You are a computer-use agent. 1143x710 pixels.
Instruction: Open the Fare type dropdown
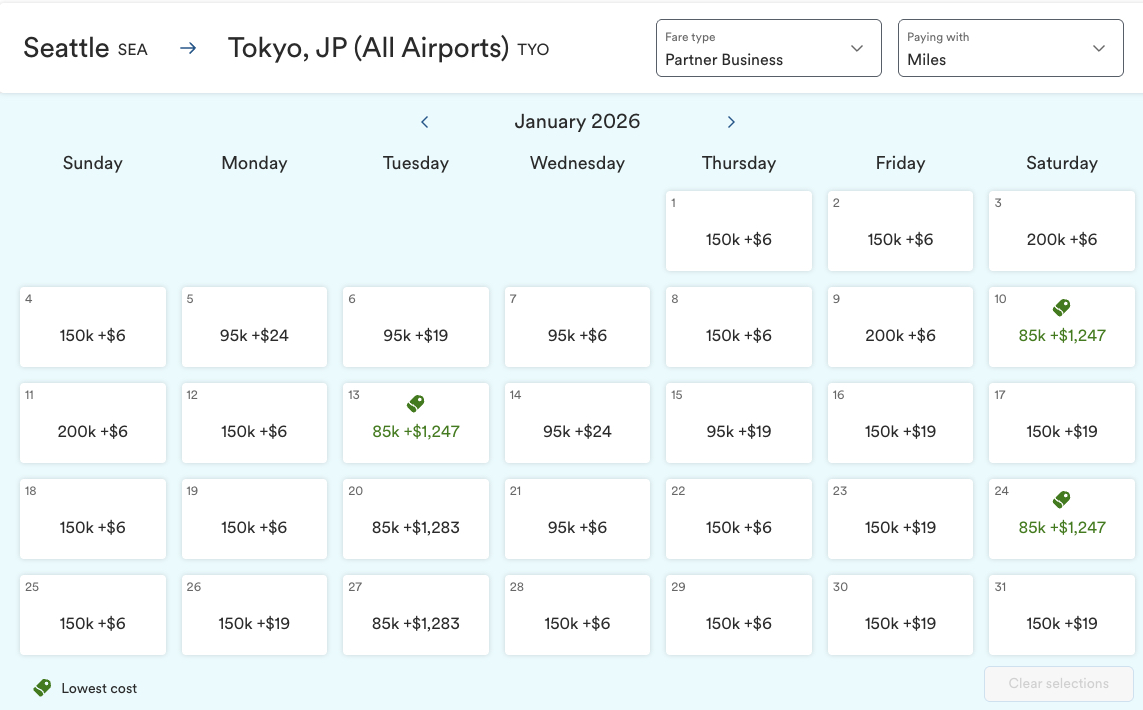[x=768, y=47]
